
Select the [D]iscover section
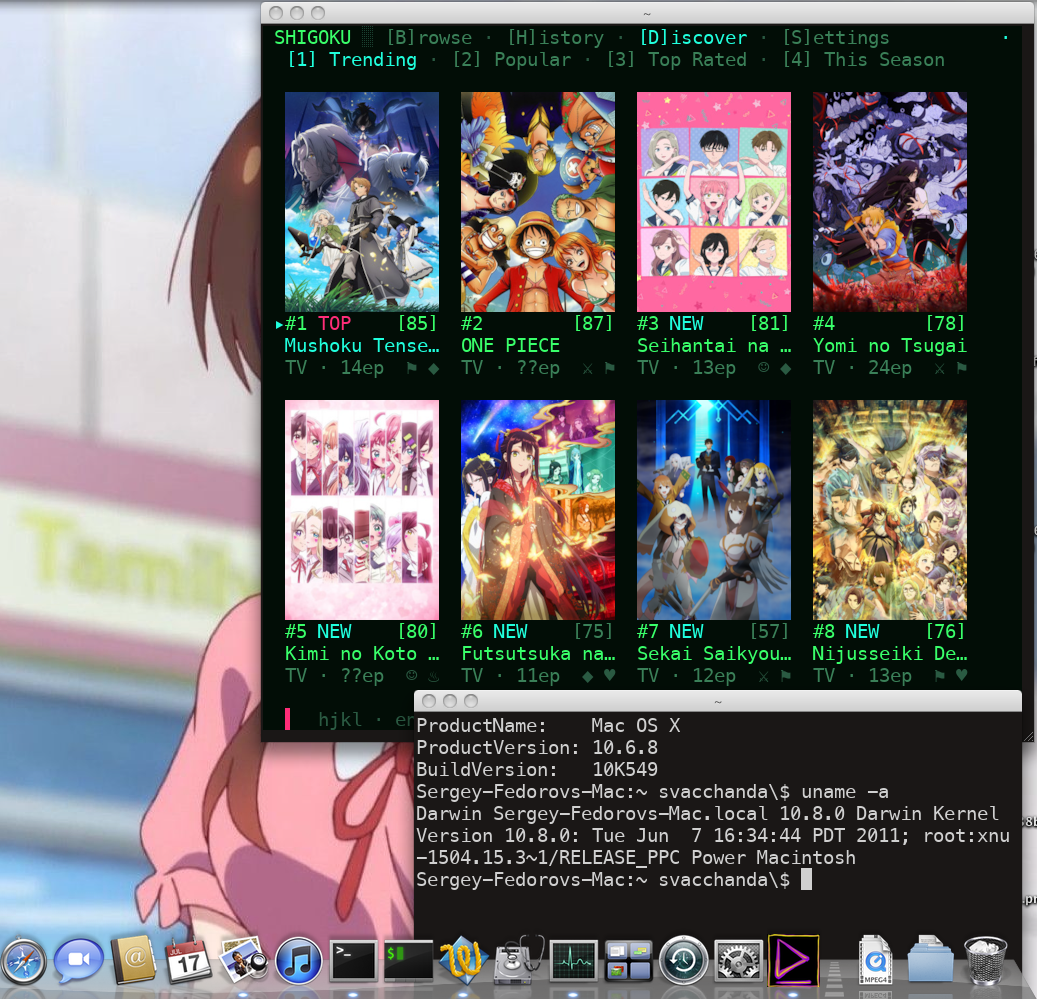tap(693, 38)
